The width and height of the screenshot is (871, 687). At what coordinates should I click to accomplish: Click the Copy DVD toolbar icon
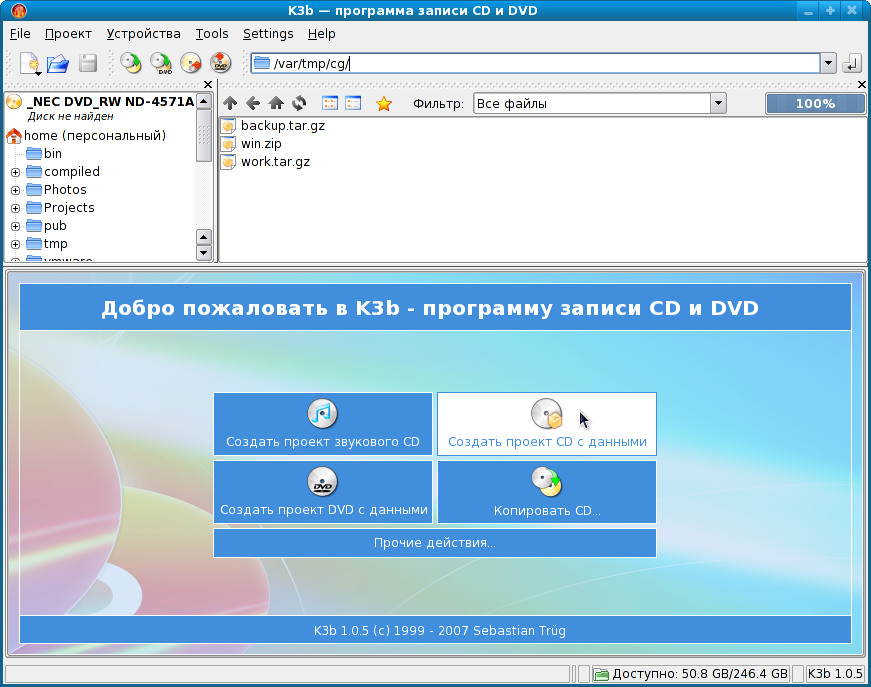click(x=161, y=63)
